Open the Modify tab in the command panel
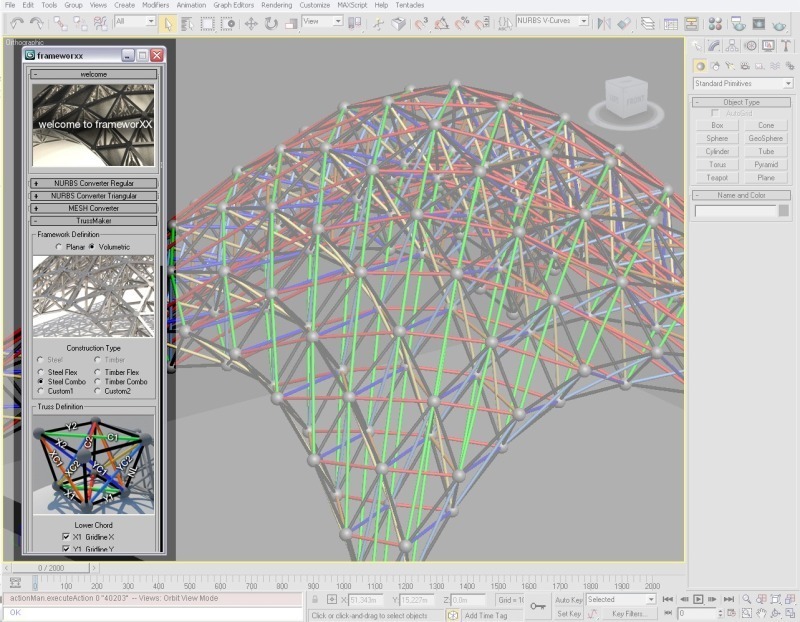This screenshot has width=800, height=622. 716,45
